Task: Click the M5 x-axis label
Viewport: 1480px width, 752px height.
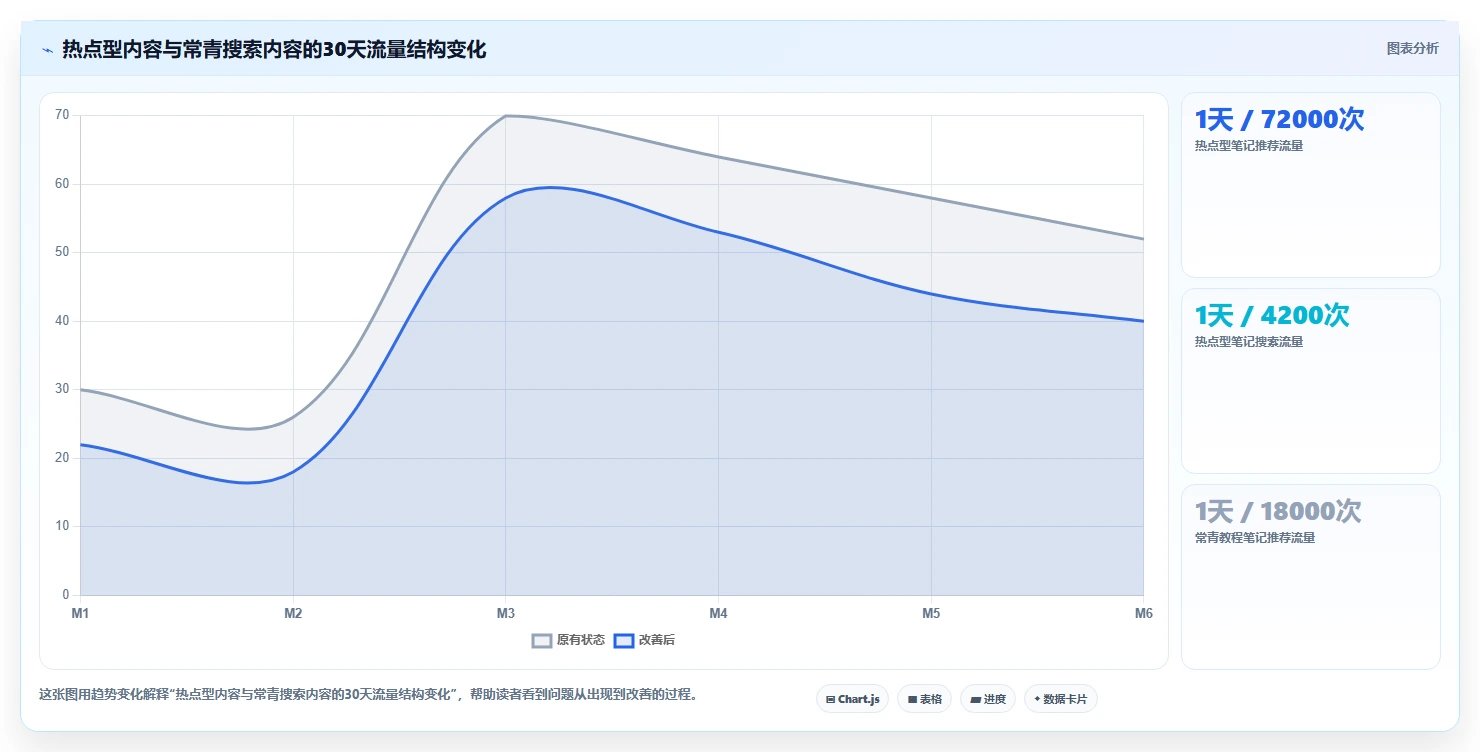Action: (931, 613)
